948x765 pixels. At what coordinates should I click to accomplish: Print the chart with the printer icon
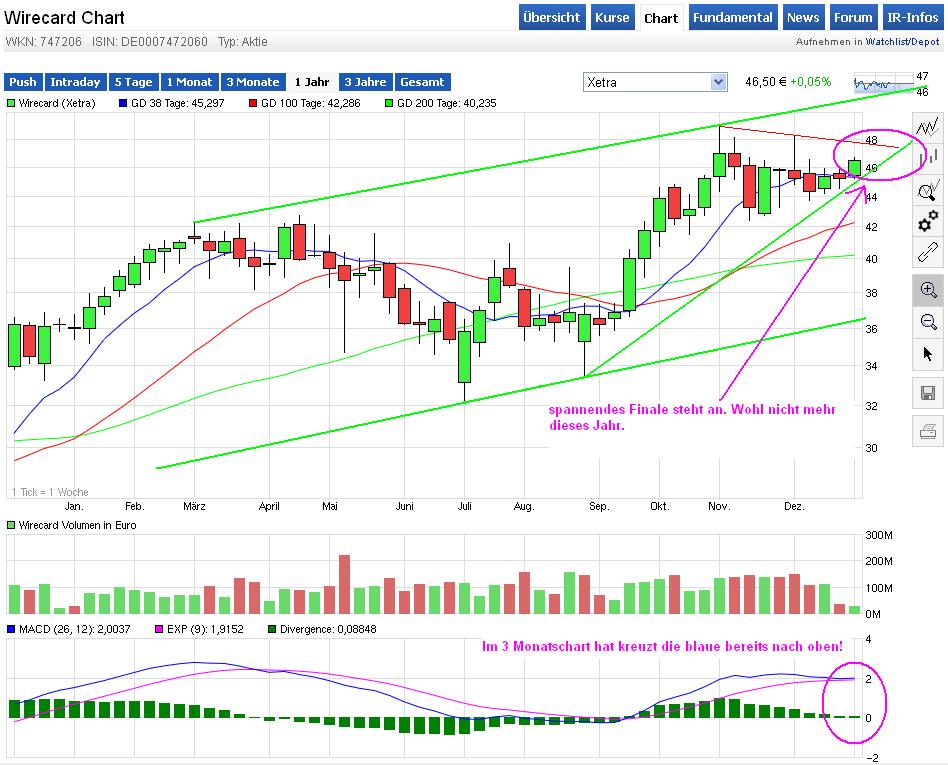click(928, 431)
